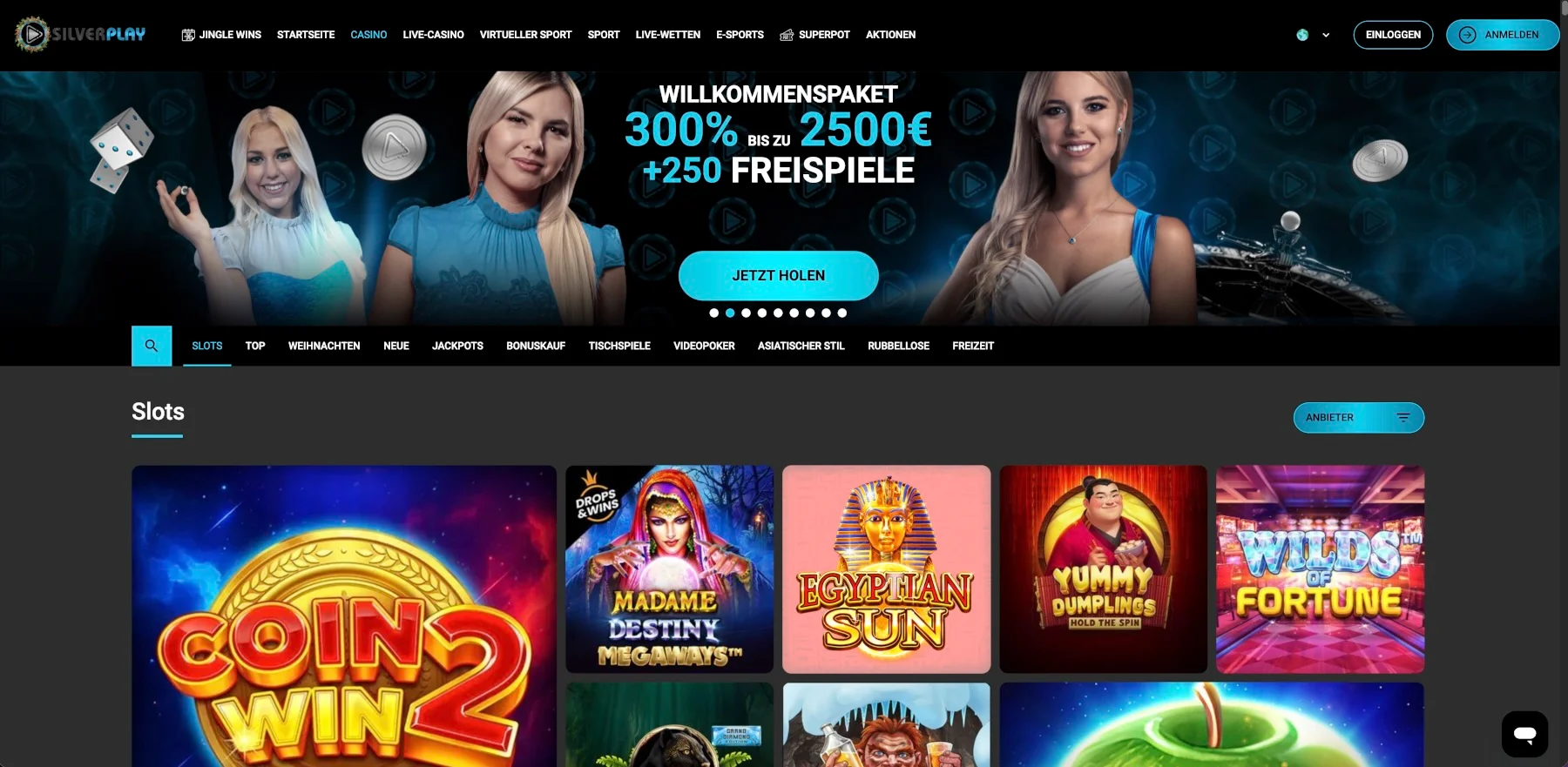
Task: Click the Einloggen button
Action: pos(1393,35)
